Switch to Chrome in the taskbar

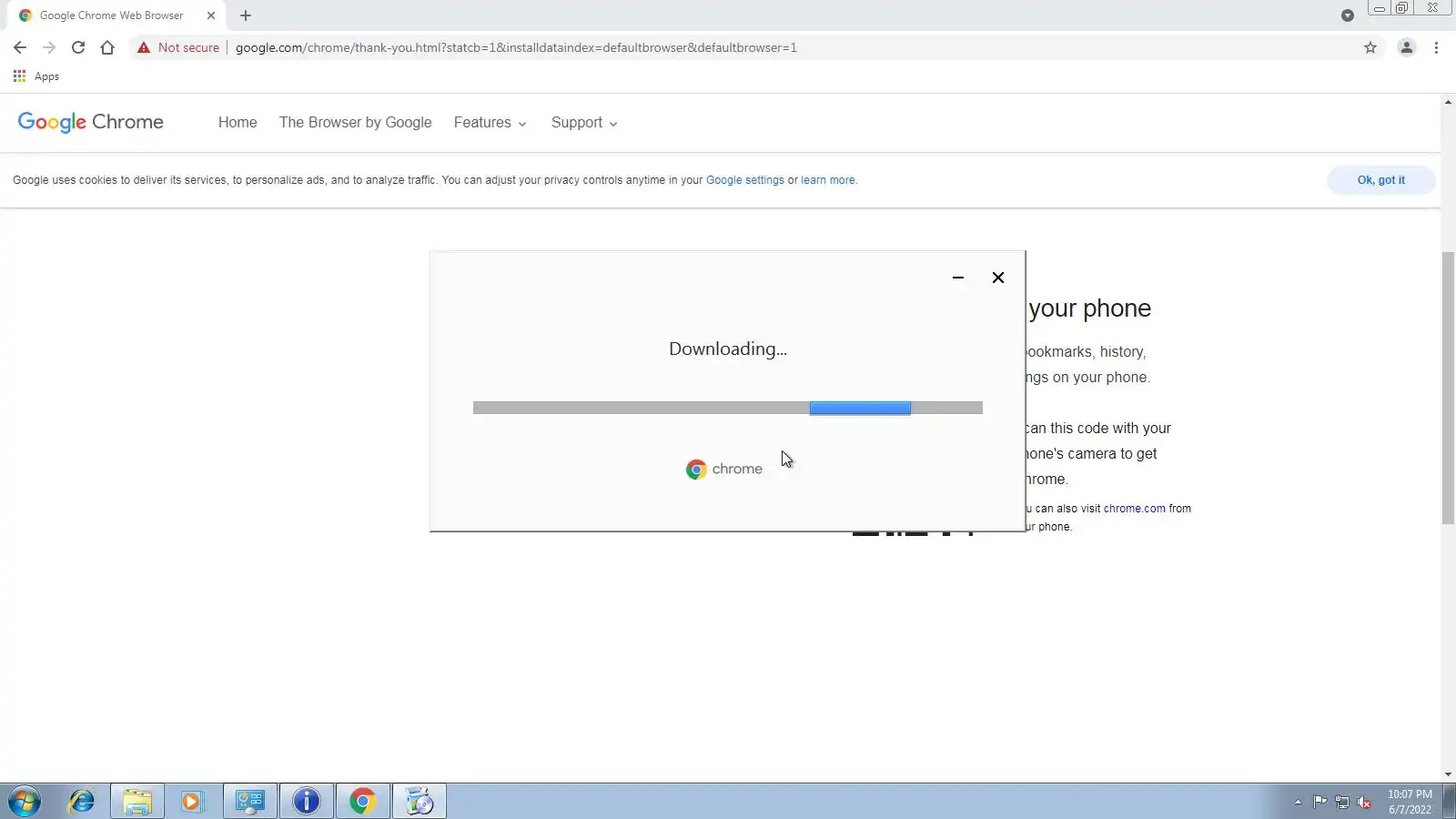coord(363,802)
